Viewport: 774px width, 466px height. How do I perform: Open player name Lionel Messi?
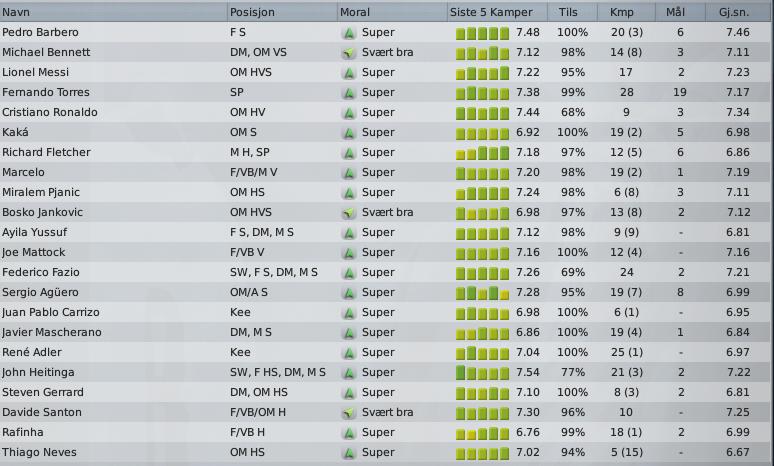coord(36,73)
